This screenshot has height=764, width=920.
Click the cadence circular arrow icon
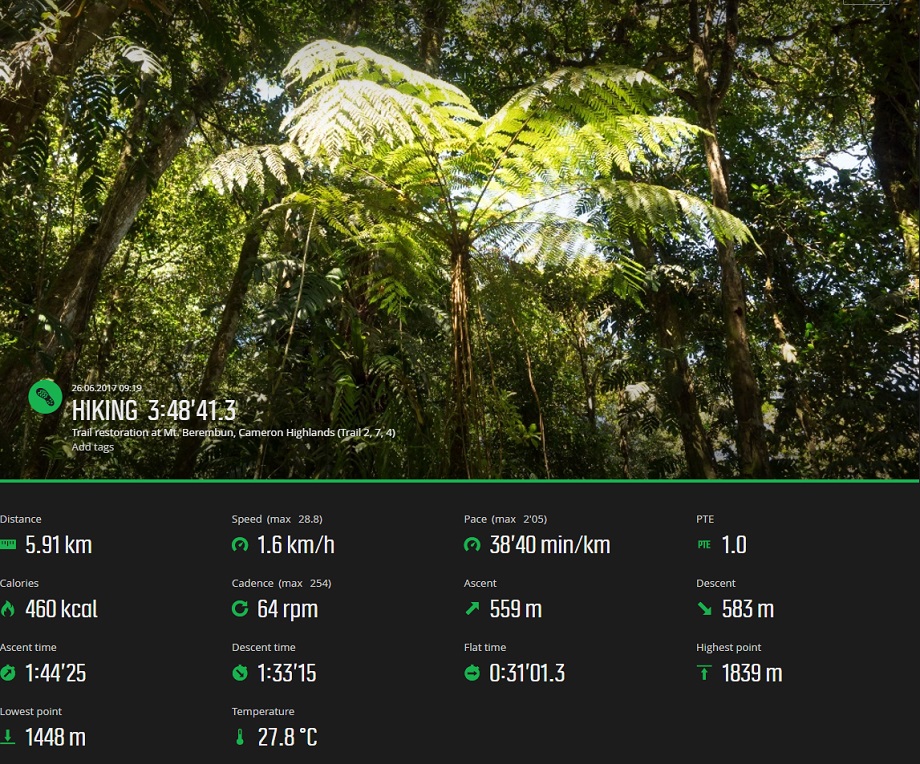(240, 609)
